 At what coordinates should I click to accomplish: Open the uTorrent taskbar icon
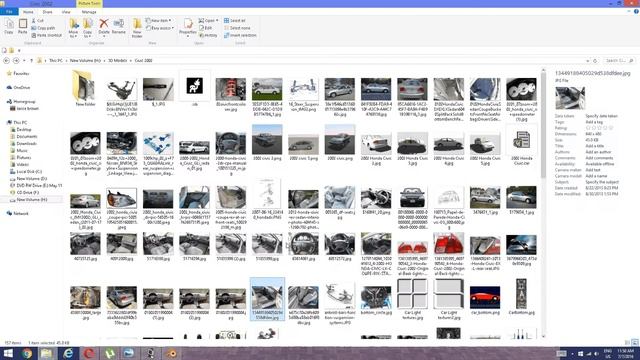[109, 353]
